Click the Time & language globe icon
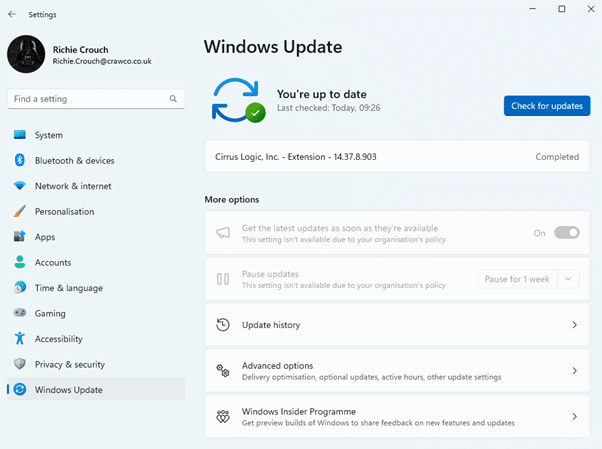The width and height of the screenshot is (602, 449). click(20, 287)
